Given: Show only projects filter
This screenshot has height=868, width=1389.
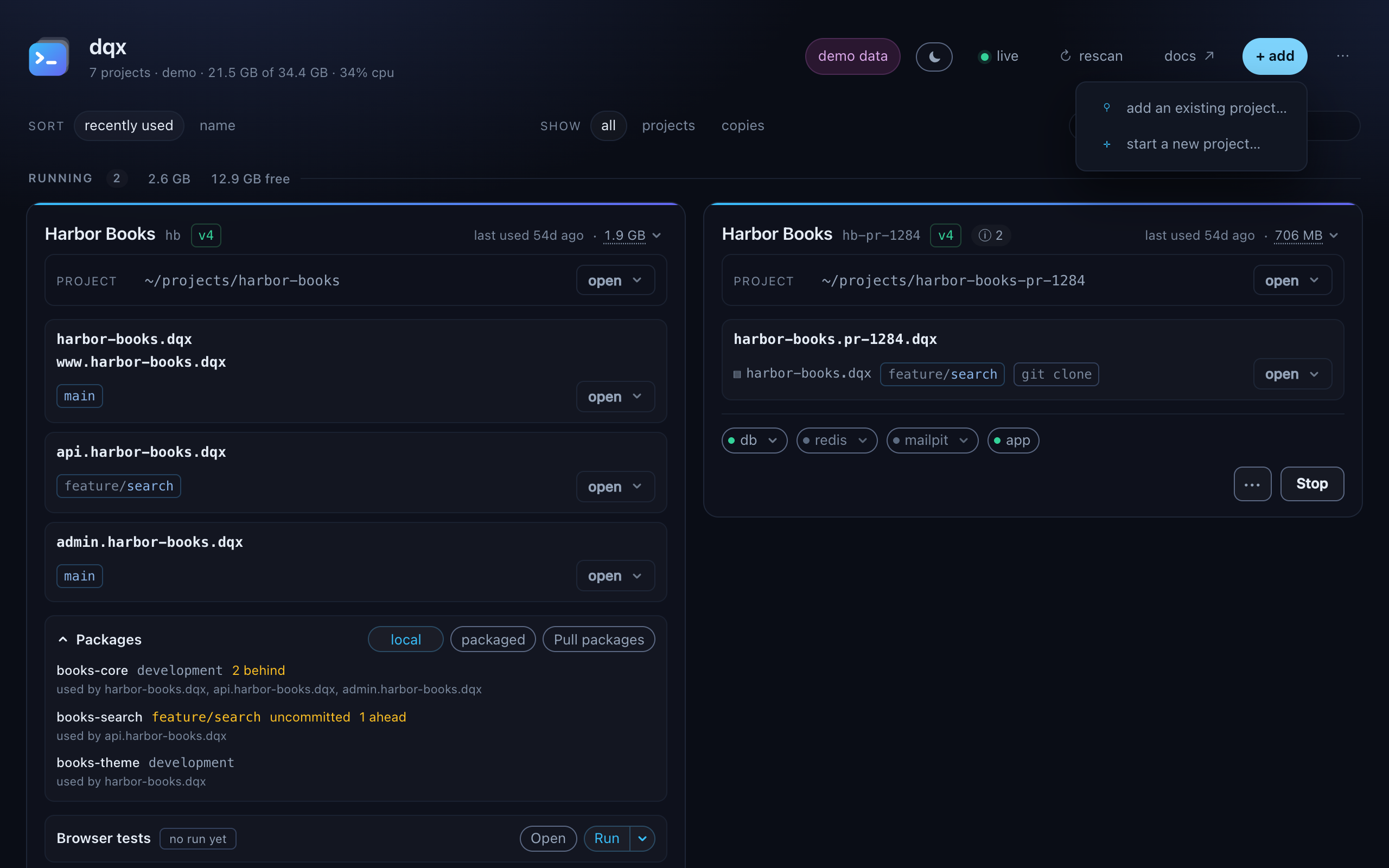Looking at the screenshot, I should pyautogui.click(x=668, y=126).
